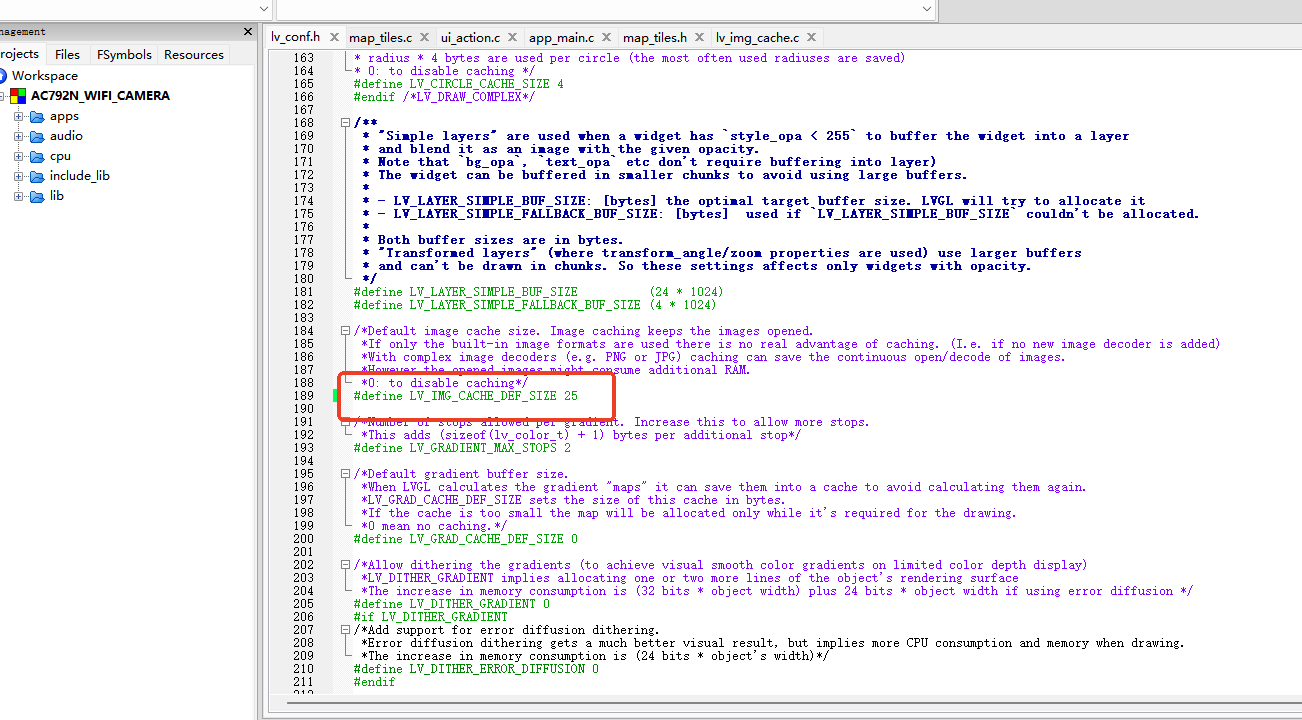Close the Management panel

pos(247,31)
